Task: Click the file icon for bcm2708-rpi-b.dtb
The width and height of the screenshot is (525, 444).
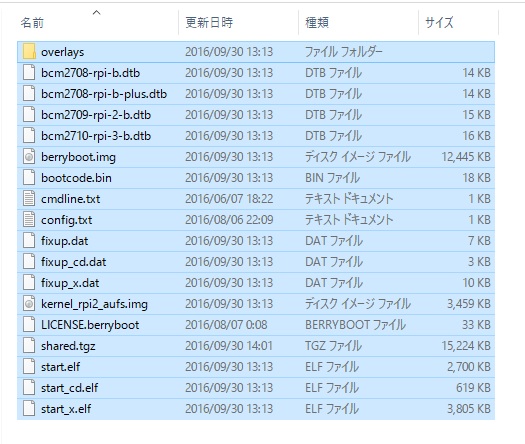Action: pos(29,73)
